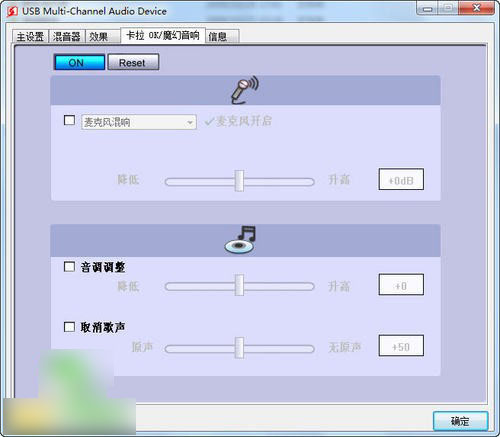This screenshot has height=437, width=500.
Task: Click the grayed 麦克风开启 checkmark
Action: (x=238, y=121)
